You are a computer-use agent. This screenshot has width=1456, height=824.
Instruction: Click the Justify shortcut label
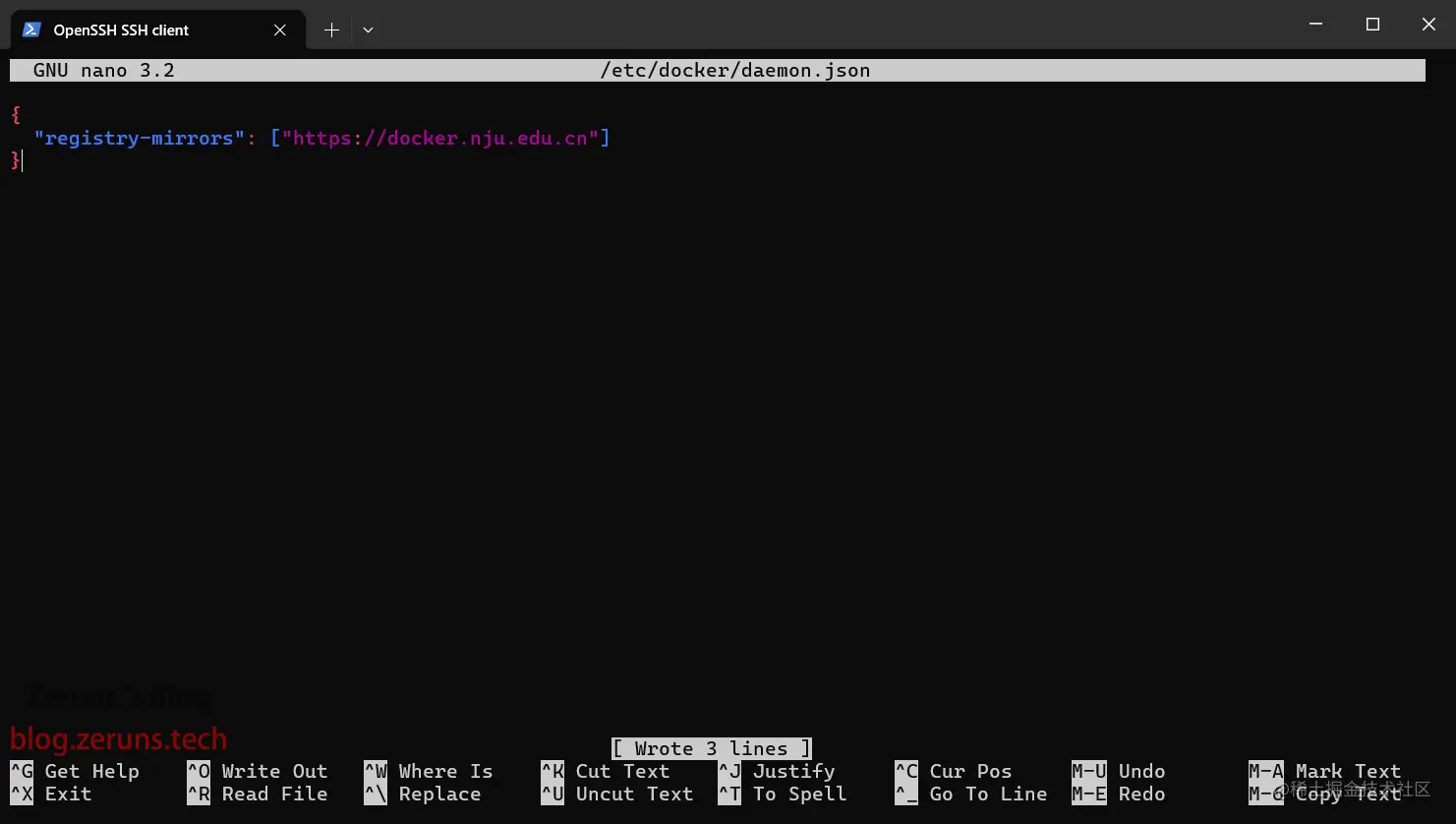pos(792,771)
